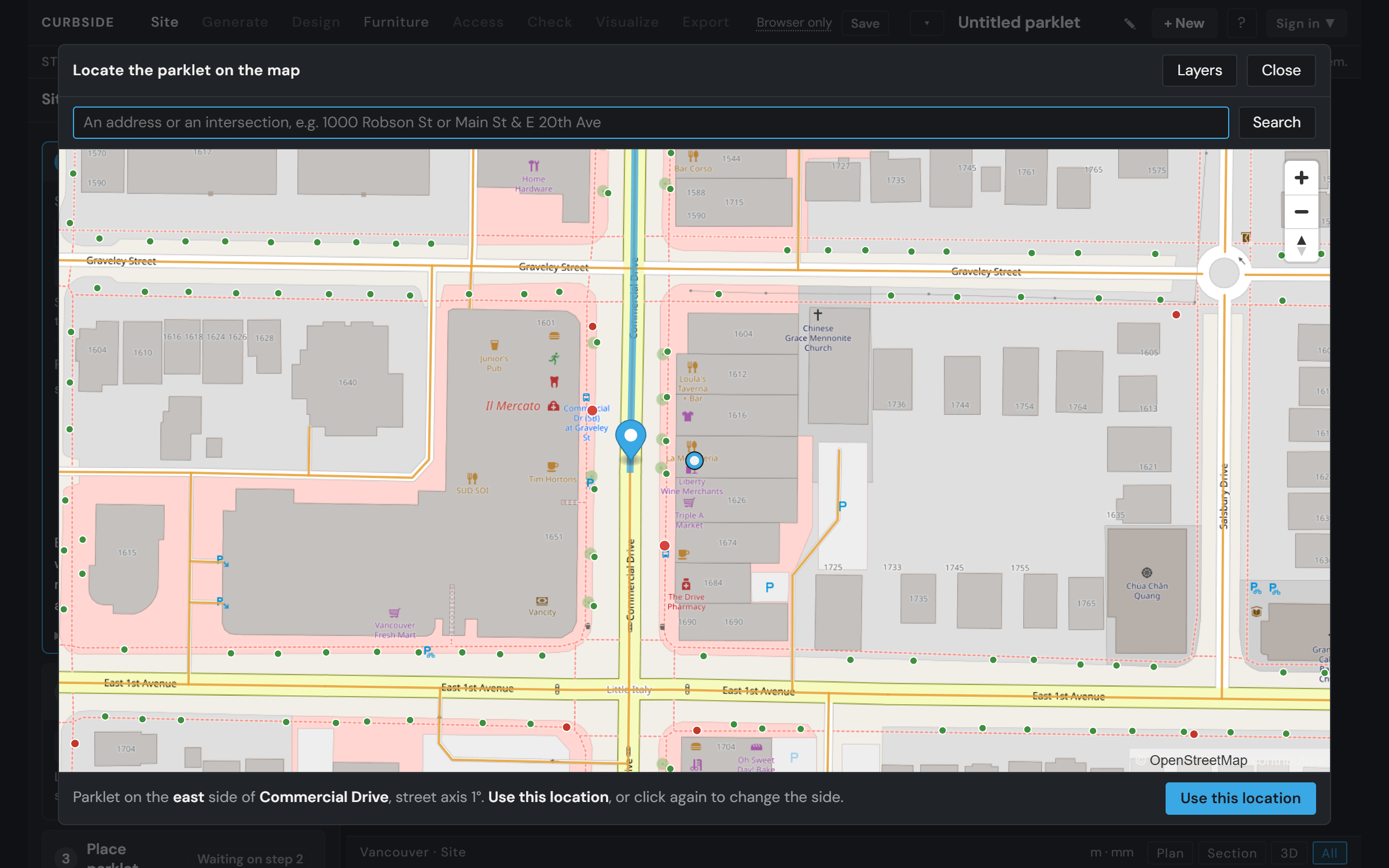Click the Triple A Market cart icon
This screenshot has height=868, width=1389.
point(689,502)
